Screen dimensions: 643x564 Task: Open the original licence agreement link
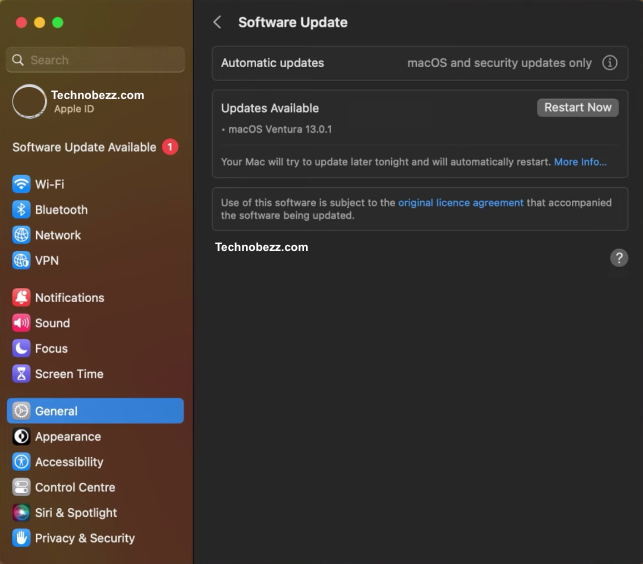pos(460,203)
